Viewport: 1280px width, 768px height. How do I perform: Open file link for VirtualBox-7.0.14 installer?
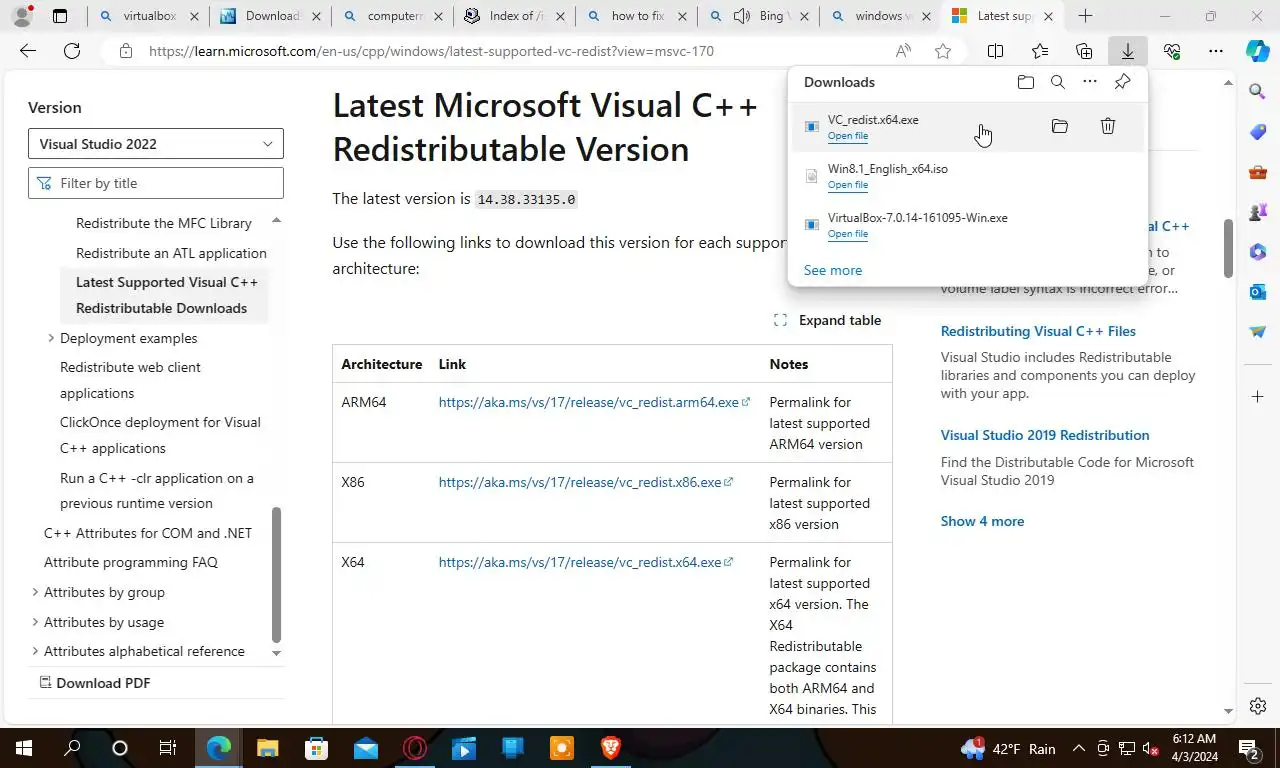pos(848,234)
